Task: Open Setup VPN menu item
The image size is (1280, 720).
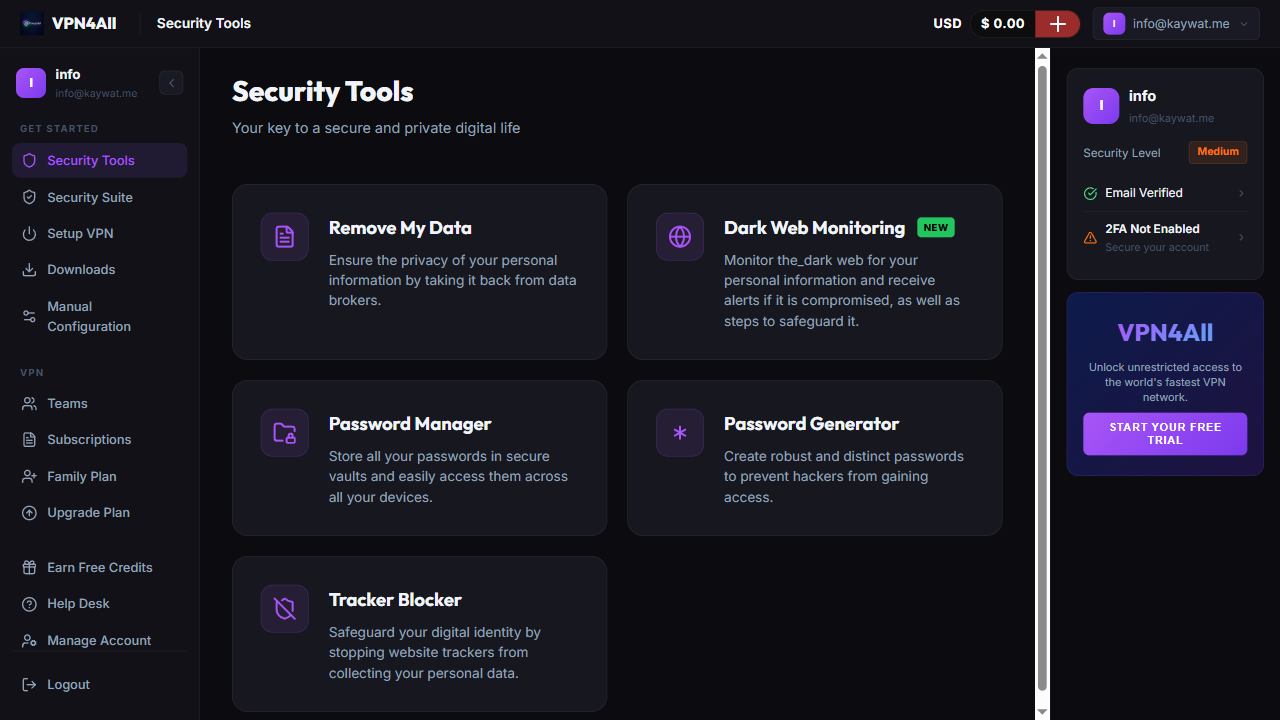Action: pos(100,233)
